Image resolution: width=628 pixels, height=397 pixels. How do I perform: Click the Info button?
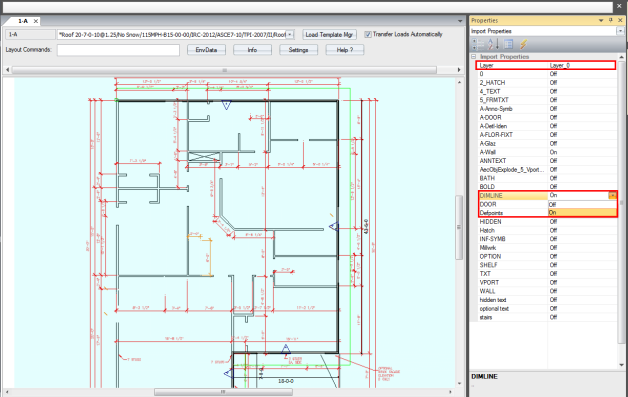pyautogui.click(x=252, y=50)
